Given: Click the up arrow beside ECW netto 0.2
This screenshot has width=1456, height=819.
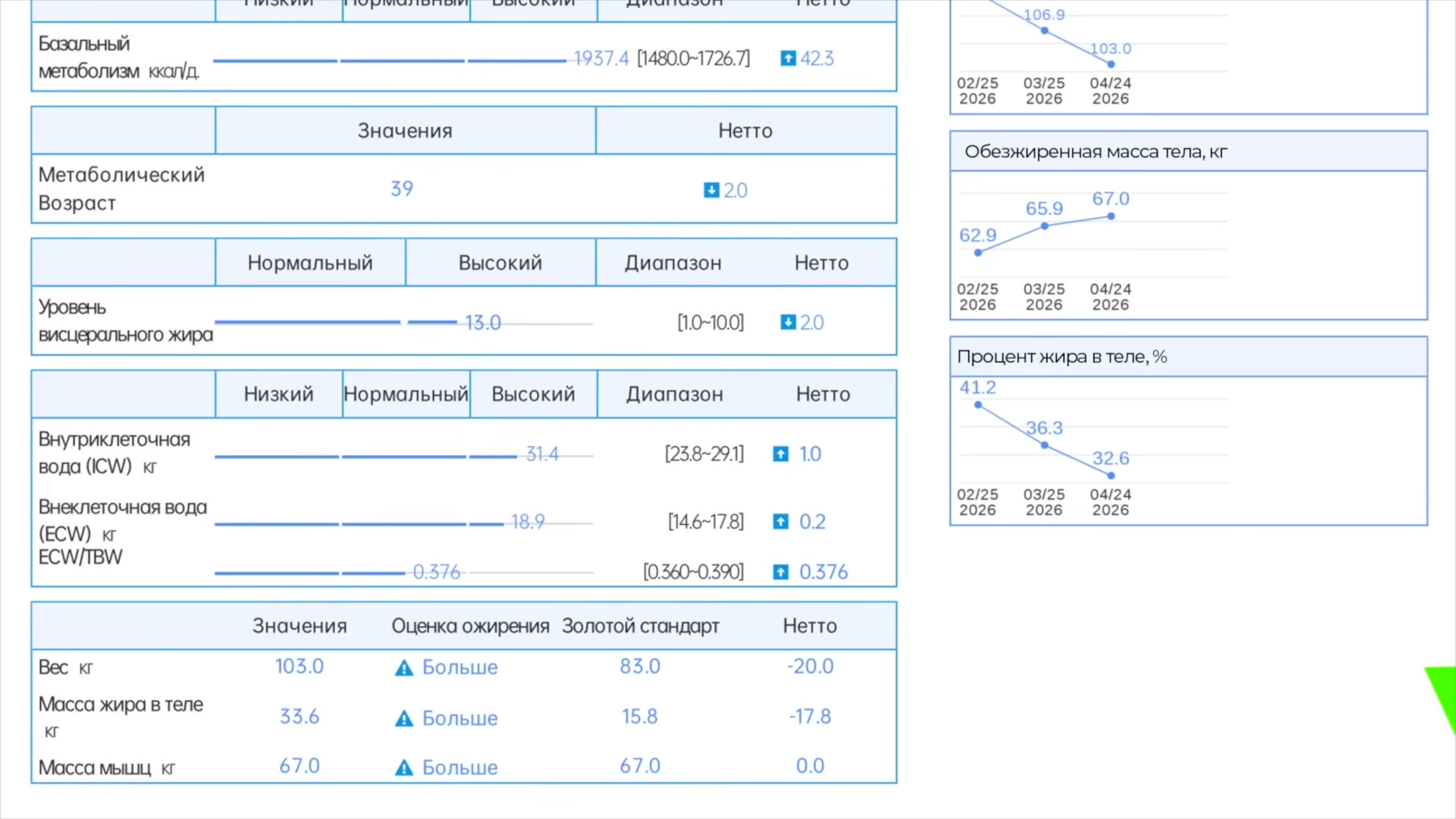Looking at the screenshot, I should point(780,522).
